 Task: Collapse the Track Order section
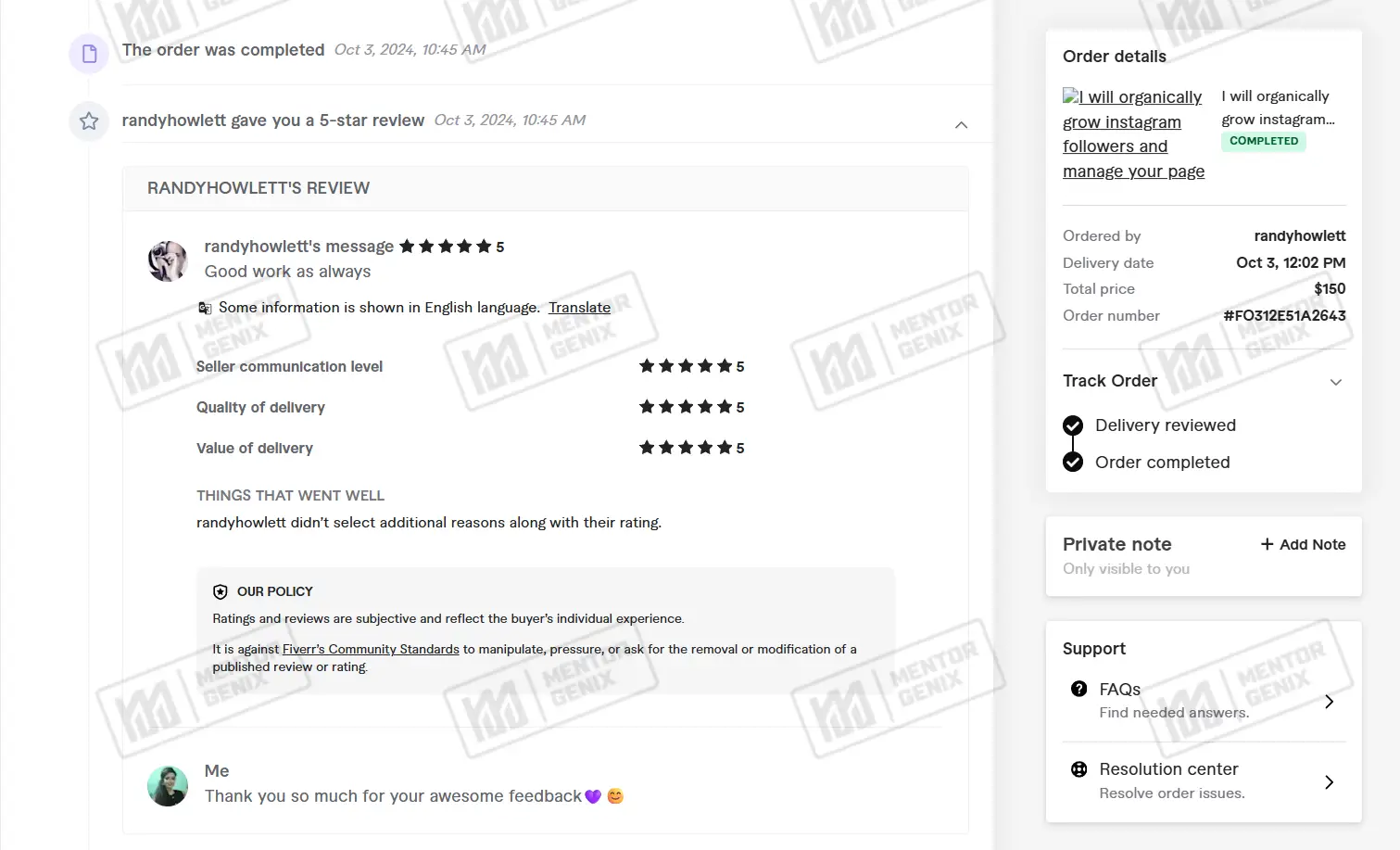(x=1335, y=382)
